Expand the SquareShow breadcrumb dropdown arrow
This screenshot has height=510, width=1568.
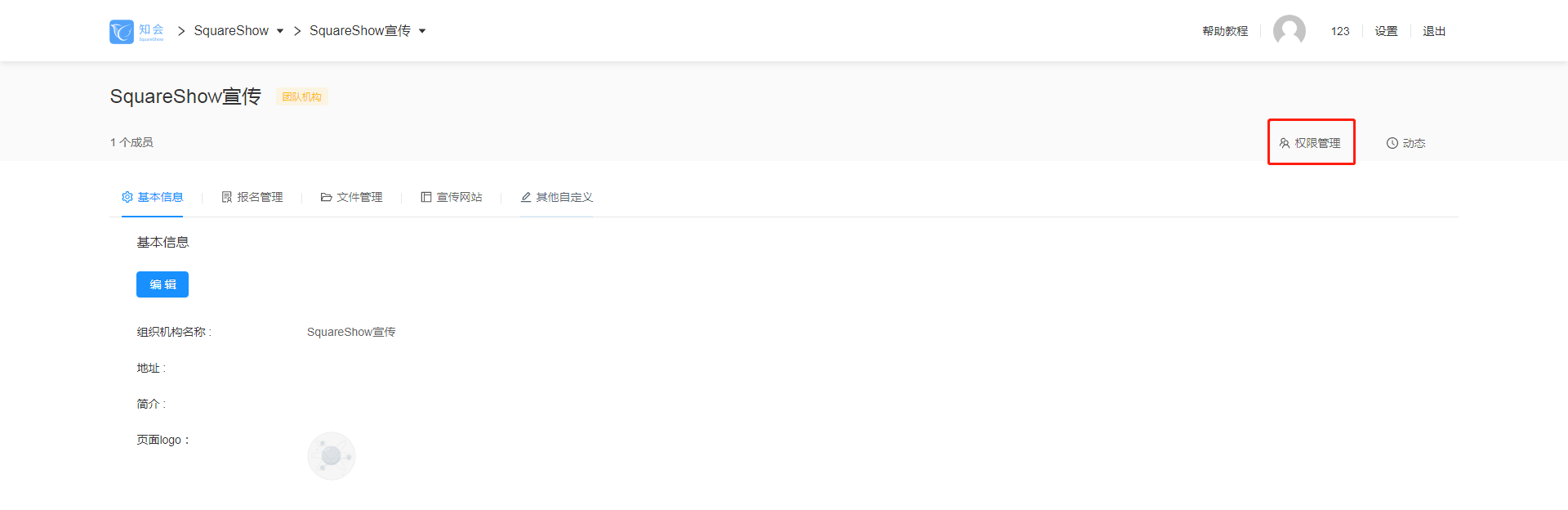coord(280,31)
